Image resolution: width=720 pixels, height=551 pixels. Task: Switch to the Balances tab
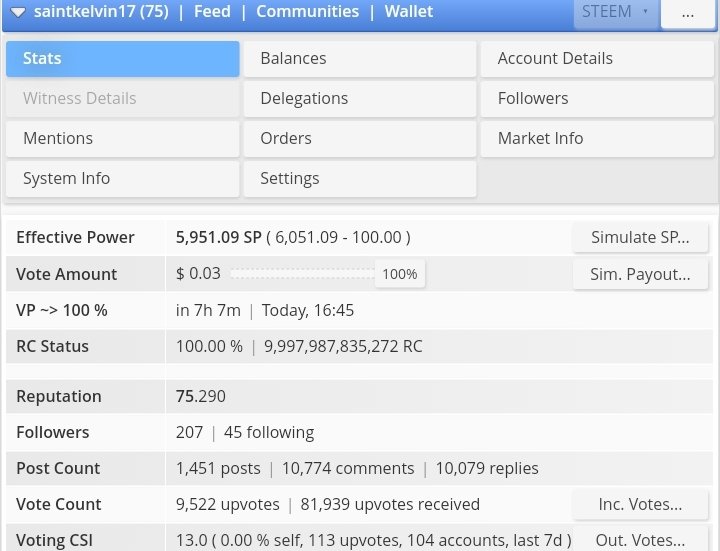pyautogui.click(x=360, y=59)
